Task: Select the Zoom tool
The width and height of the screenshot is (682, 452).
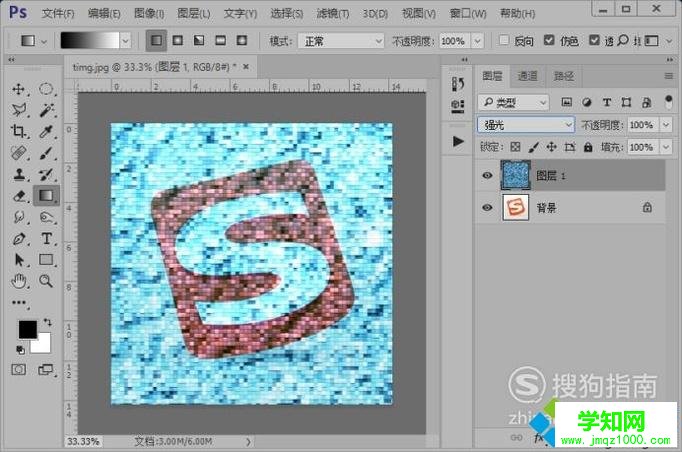Action: pos(46,281)
